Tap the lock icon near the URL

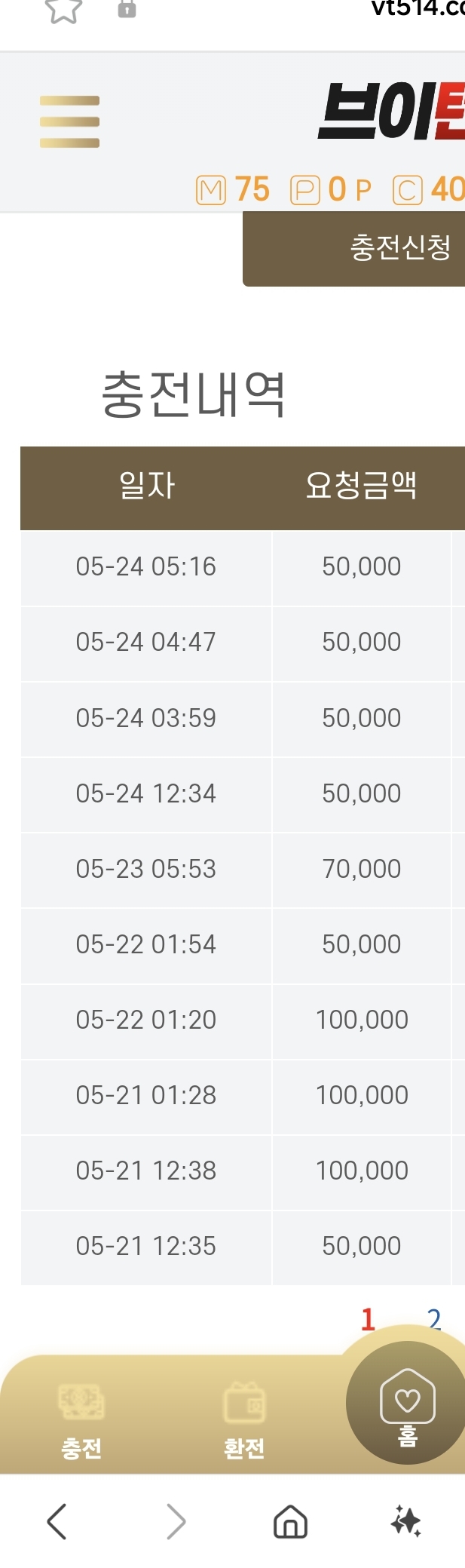pos(127,9)
